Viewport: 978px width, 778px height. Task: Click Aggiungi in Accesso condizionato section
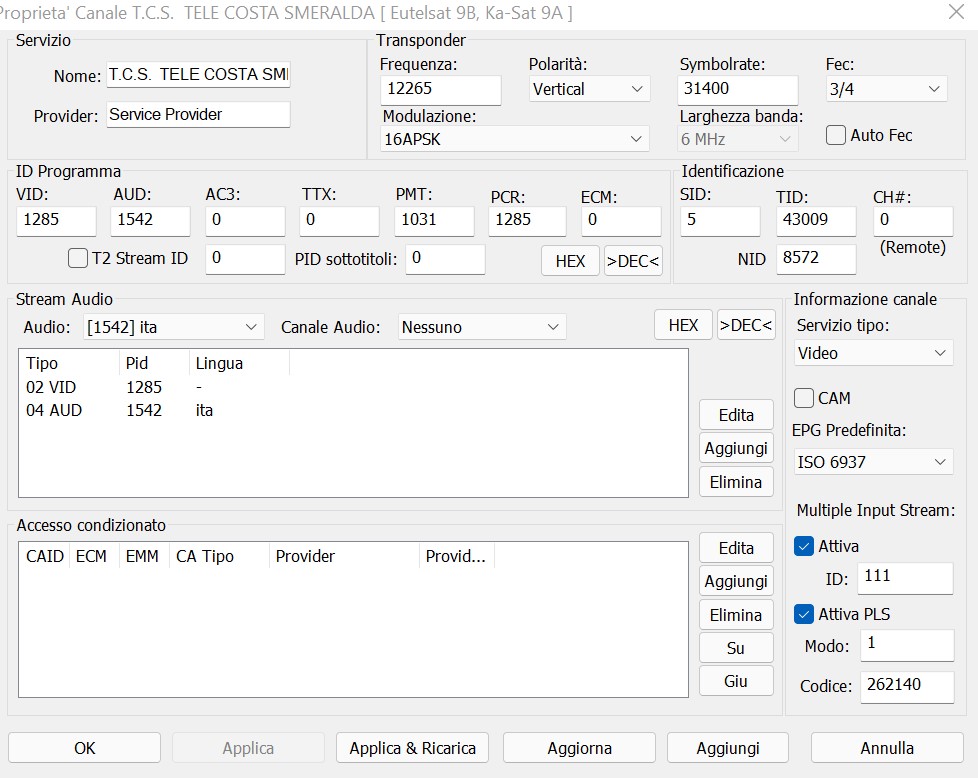coord(736,581)
